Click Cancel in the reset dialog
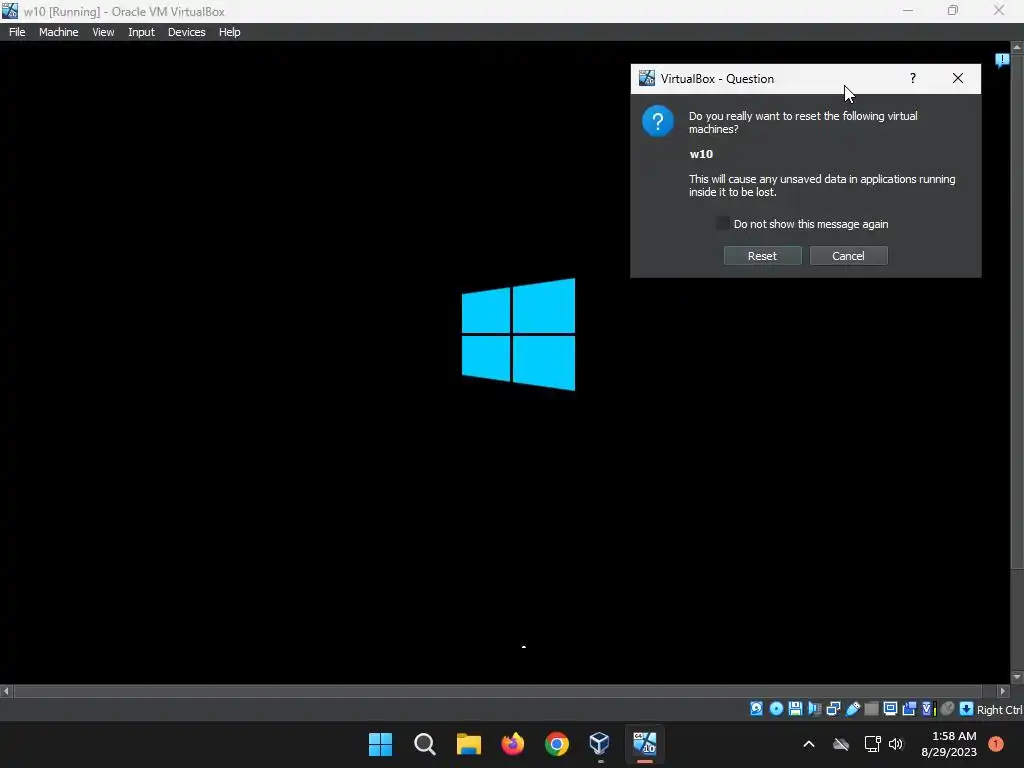The width and height of the screenshot is (1024, 768). pyautogui.click(x=848, y=256)
